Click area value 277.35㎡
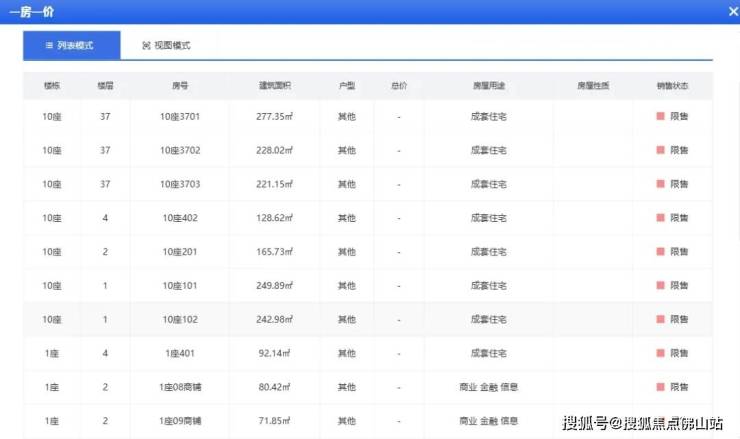Viewport: 740px width, 439px height. [x=274, y=116]
